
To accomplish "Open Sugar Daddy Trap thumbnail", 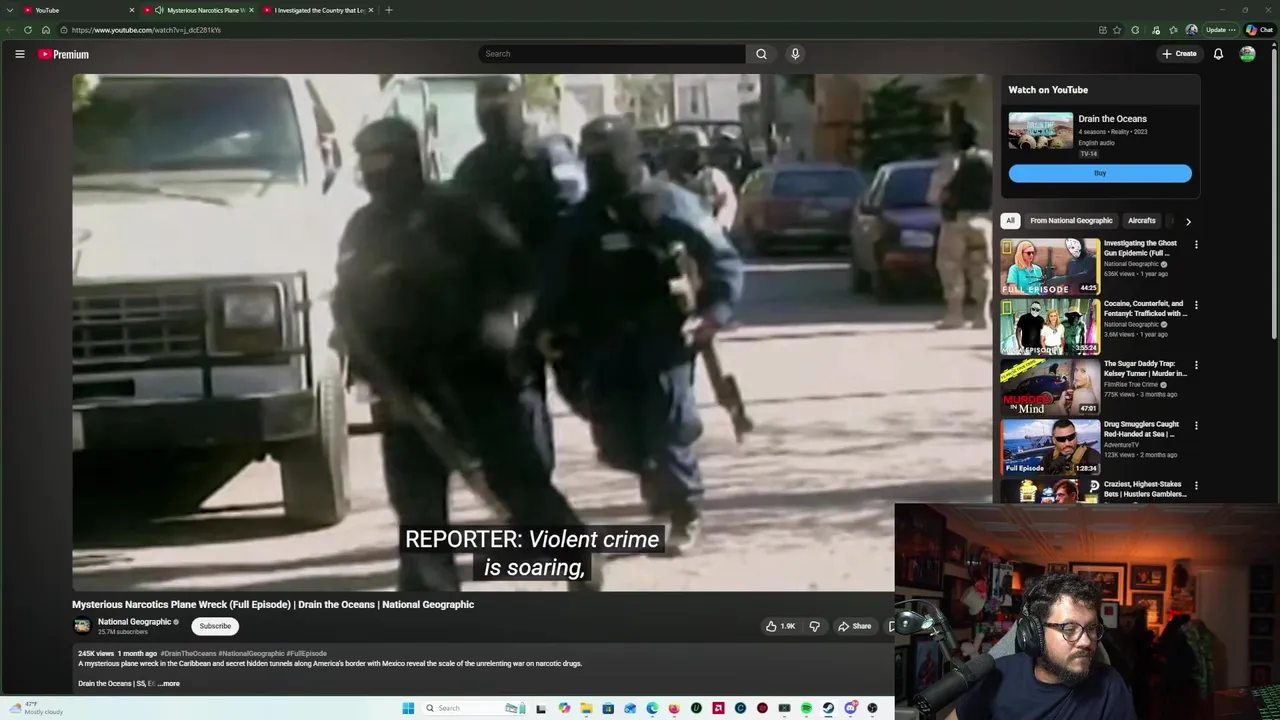I will (x=1050, y=387).
